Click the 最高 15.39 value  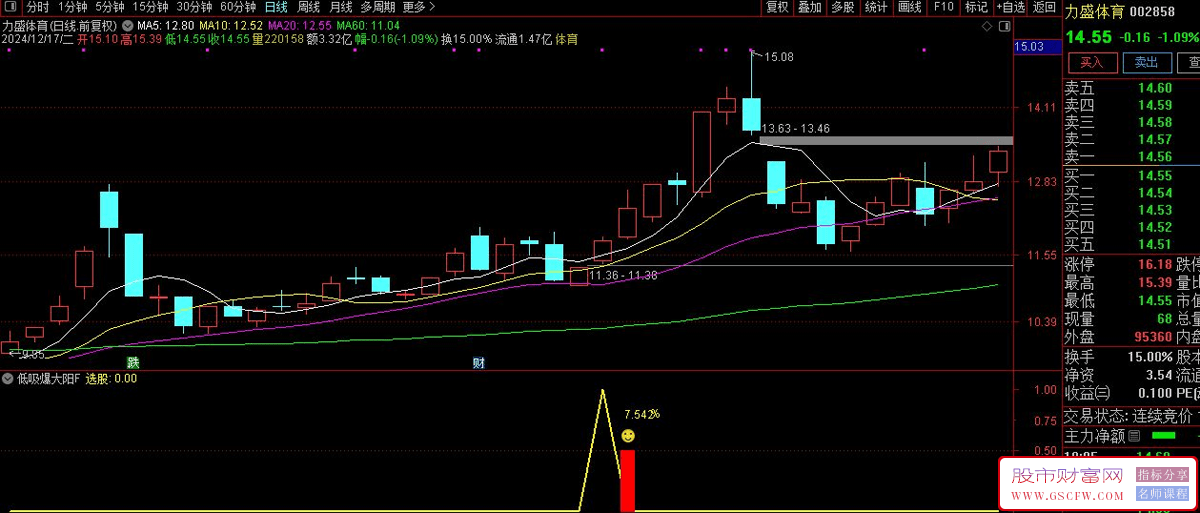(1153, 282)
